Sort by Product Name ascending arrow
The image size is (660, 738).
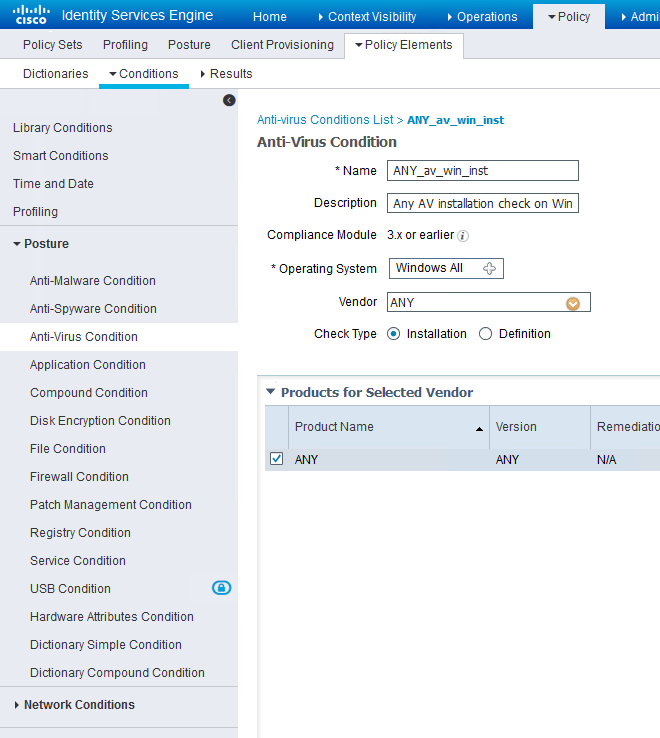[x=479, y=429]
